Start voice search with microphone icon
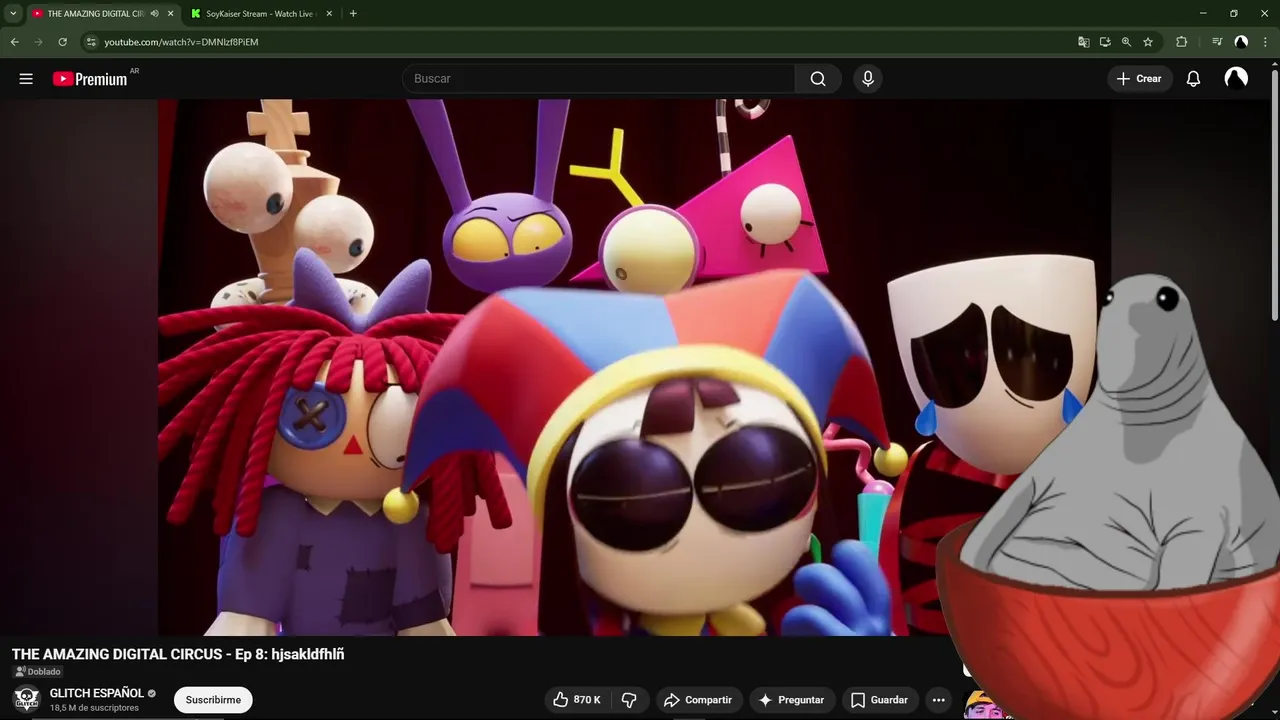Image resolution: width=1280 pixels, height=720 pixels. [868, 79]
